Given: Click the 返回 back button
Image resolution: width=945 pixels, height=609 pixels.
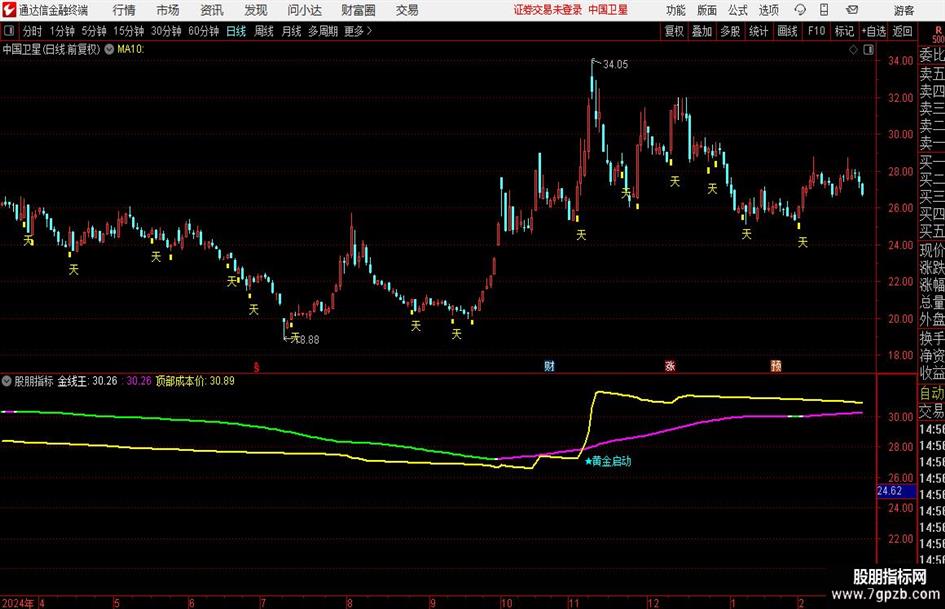Looking at the screenshot, I should pyautogui.click(x=902, y=31).
